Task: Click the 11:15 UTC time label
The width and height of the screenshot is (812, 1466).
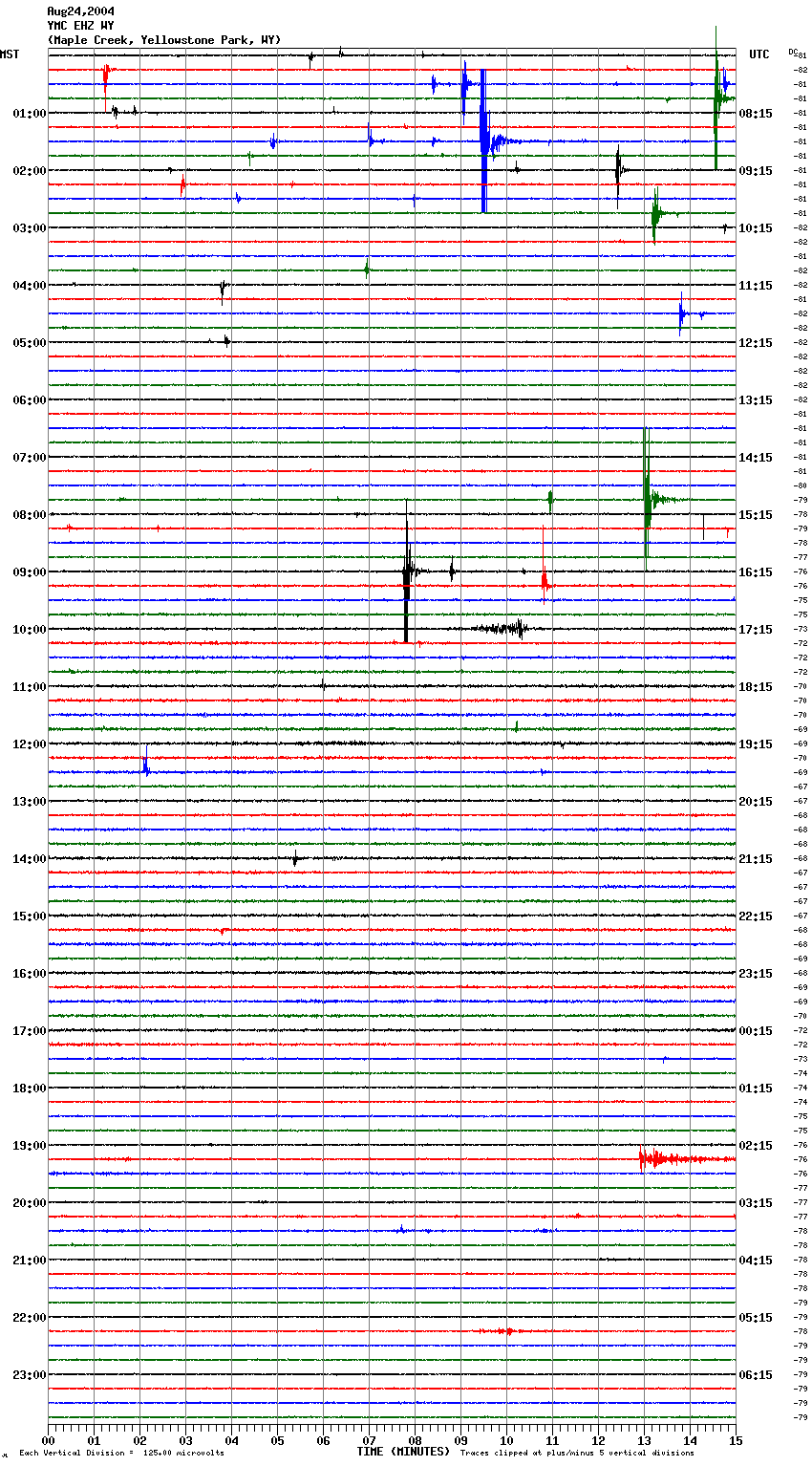Action: point(756,286)
